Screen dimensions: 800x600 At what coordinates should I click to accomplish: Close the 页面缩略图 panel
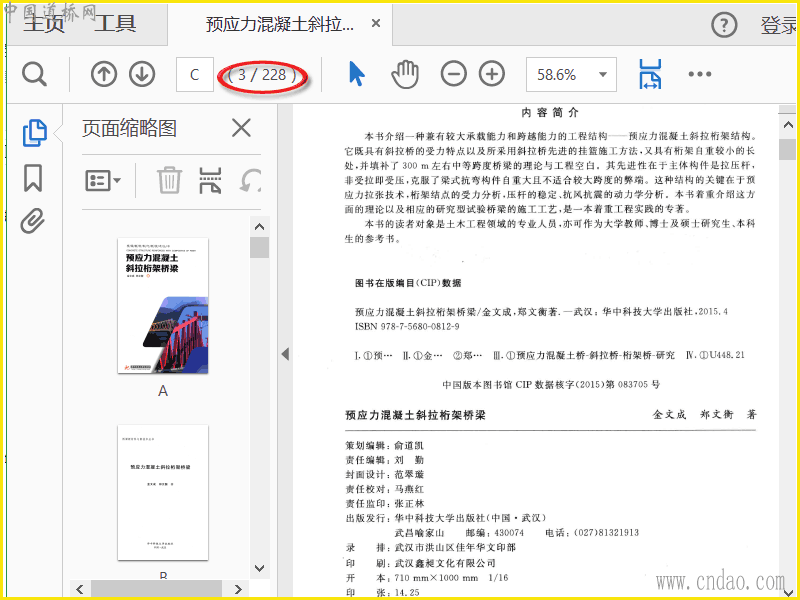coord(241,128)
